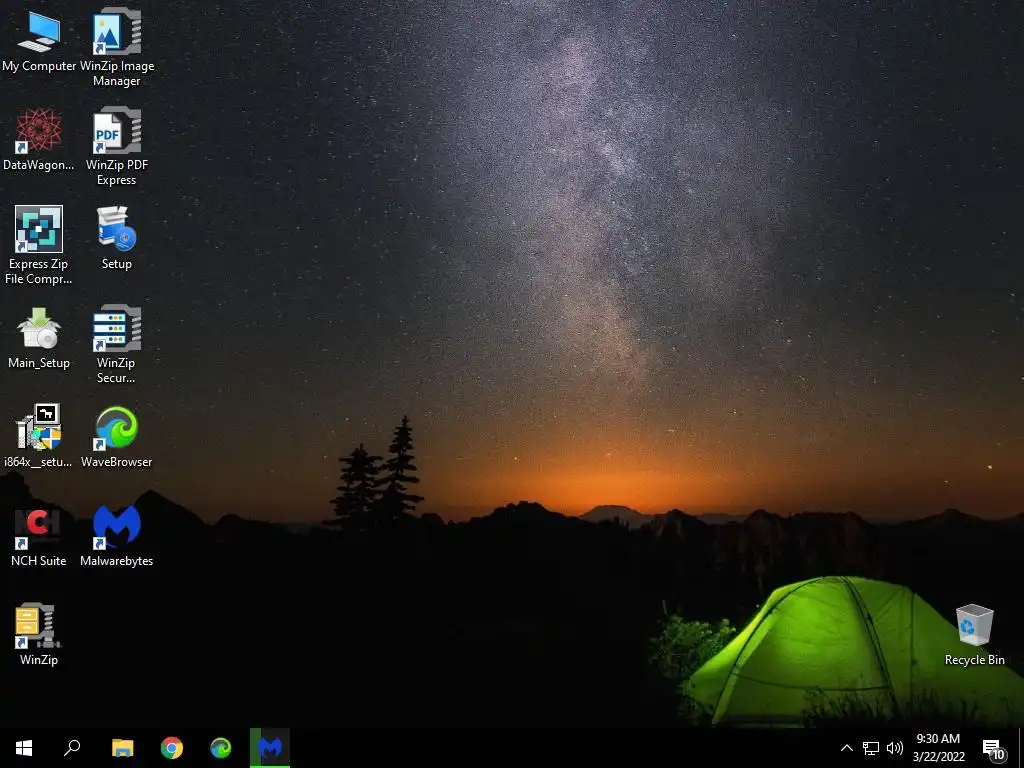Select the Setup installer icon
1024x768 pixels.
117,238
